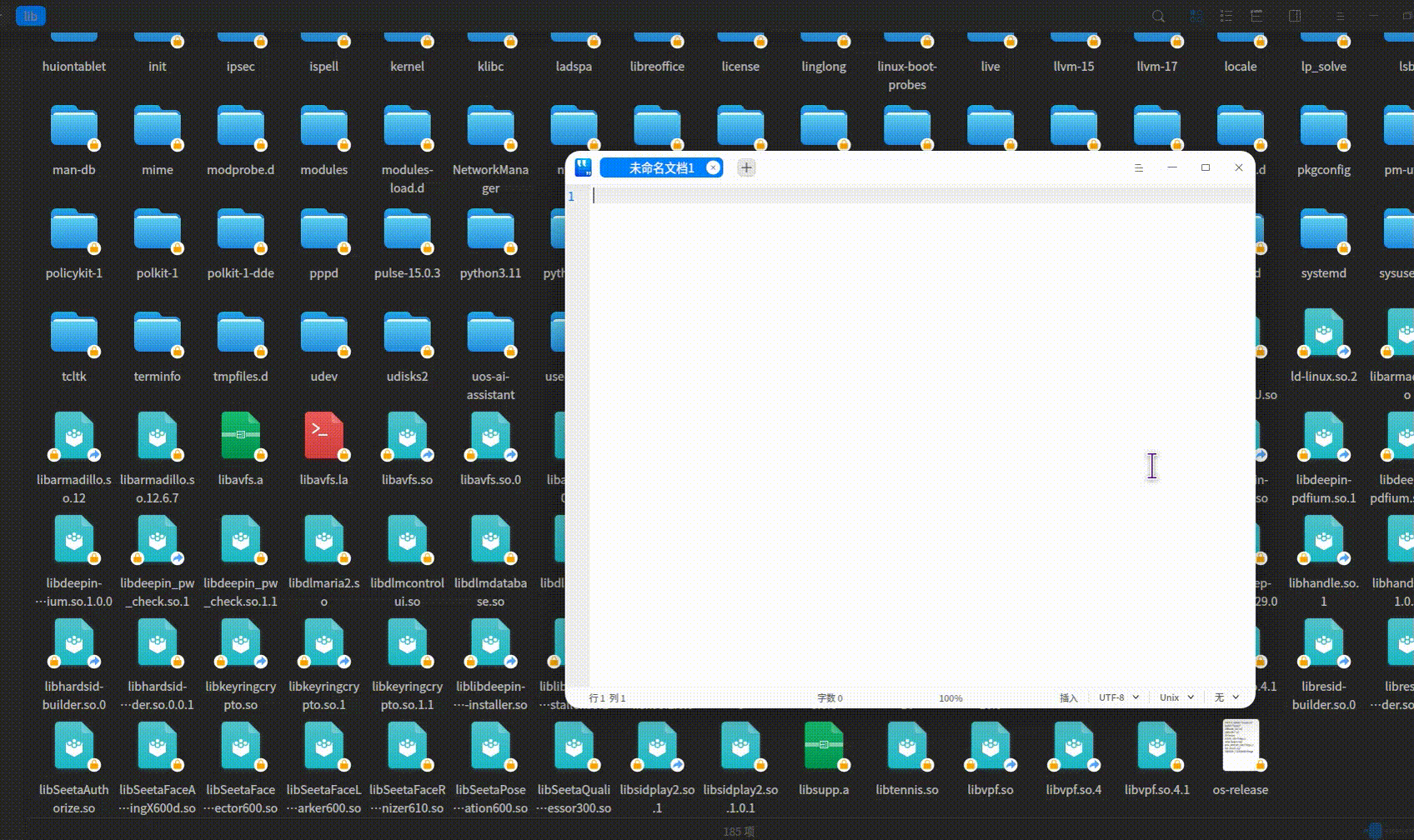
Task: Switch file manager to icon view
Action: (1196, 16)
